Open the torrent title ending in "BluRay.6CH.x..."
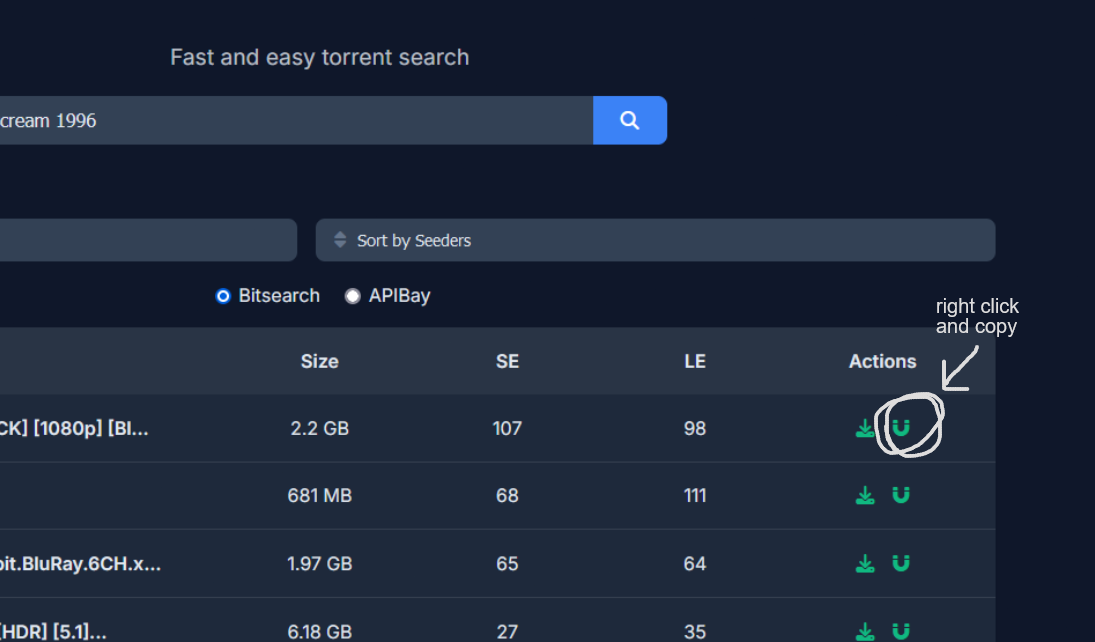The image size is (1095, 642). click(80, 564)
